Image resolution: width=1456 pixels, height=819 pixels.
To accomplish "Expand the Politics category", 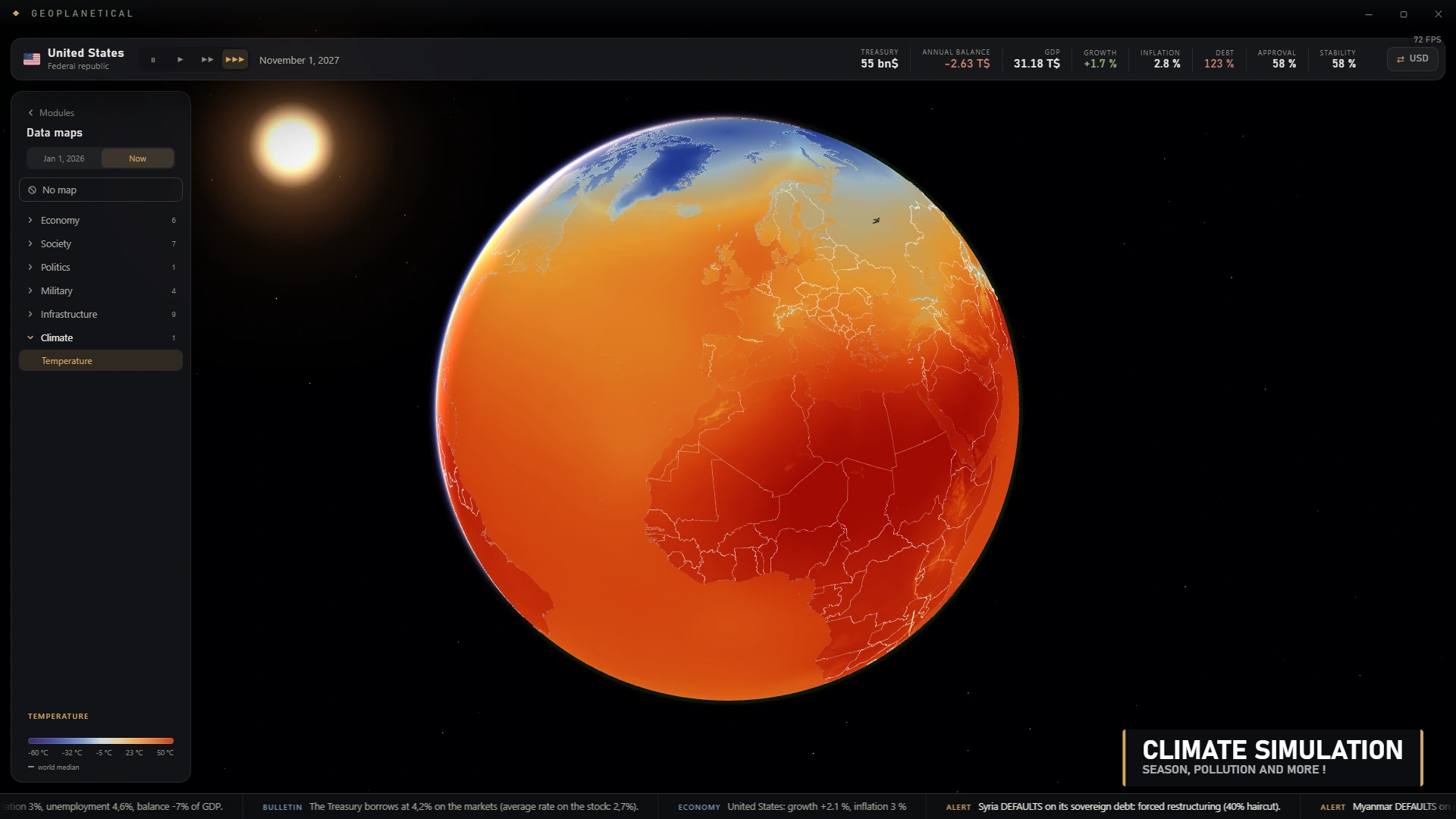I will 101,267.
